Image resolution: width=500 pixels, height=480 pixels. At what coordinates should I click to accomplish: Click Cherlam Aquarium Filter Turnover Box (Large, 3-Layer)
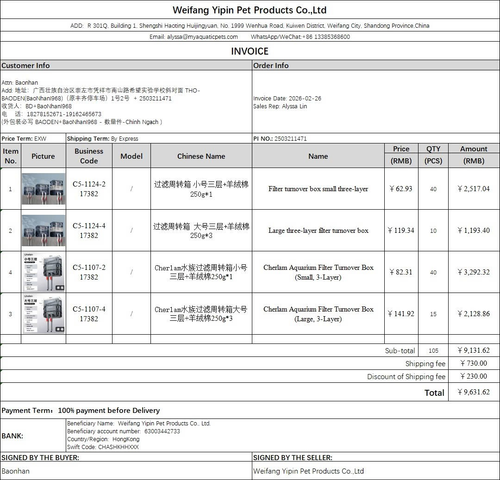pyautogui.click(x=318, y=314)
